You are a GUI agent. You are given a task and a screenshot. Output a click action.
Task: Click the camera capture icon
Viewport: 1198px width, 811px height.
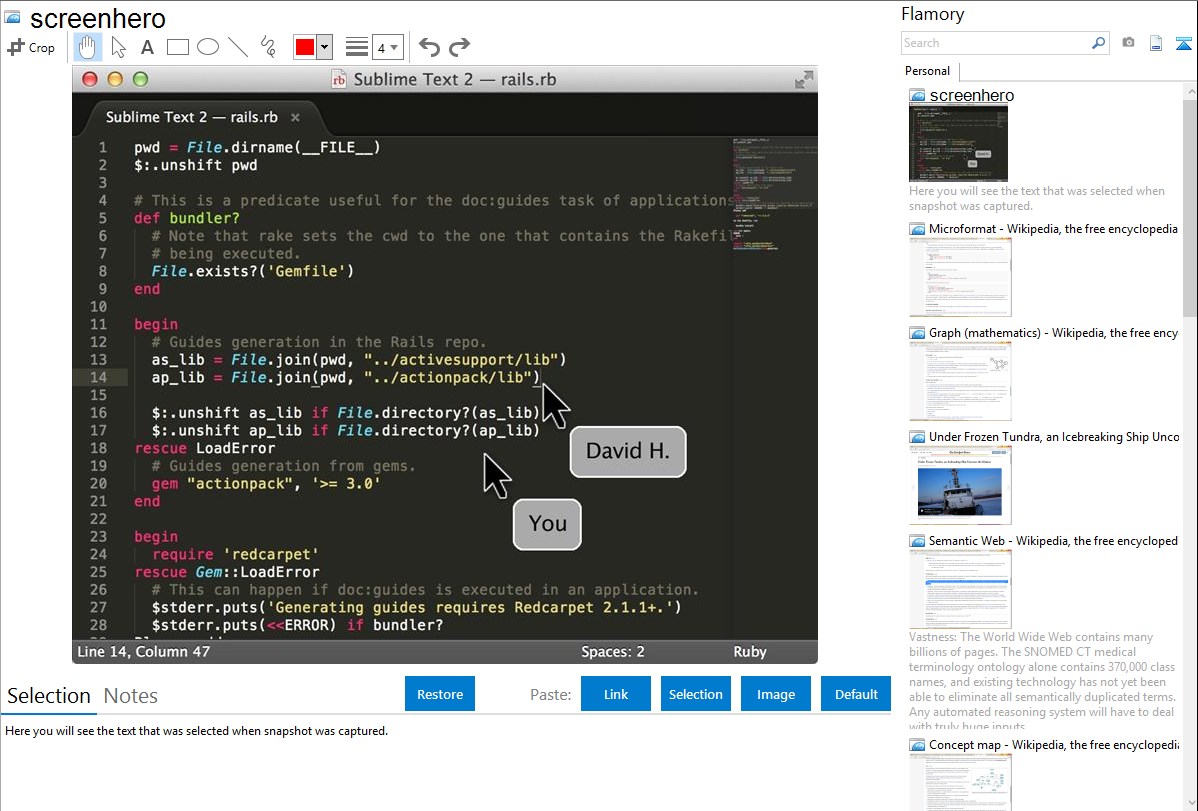tap(1128, 43)
